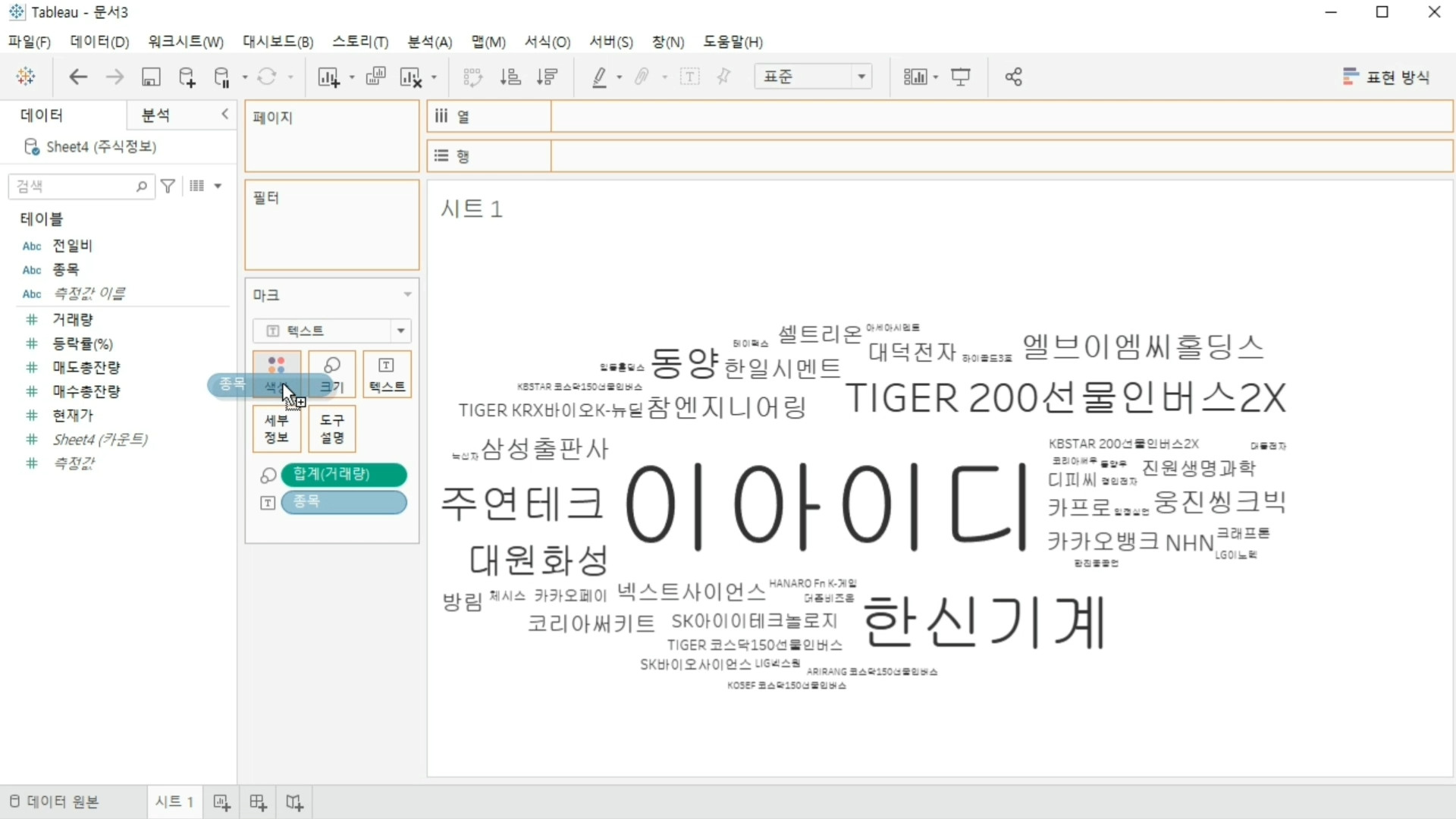Switch to the 분석 pane tab

[156, 115]
